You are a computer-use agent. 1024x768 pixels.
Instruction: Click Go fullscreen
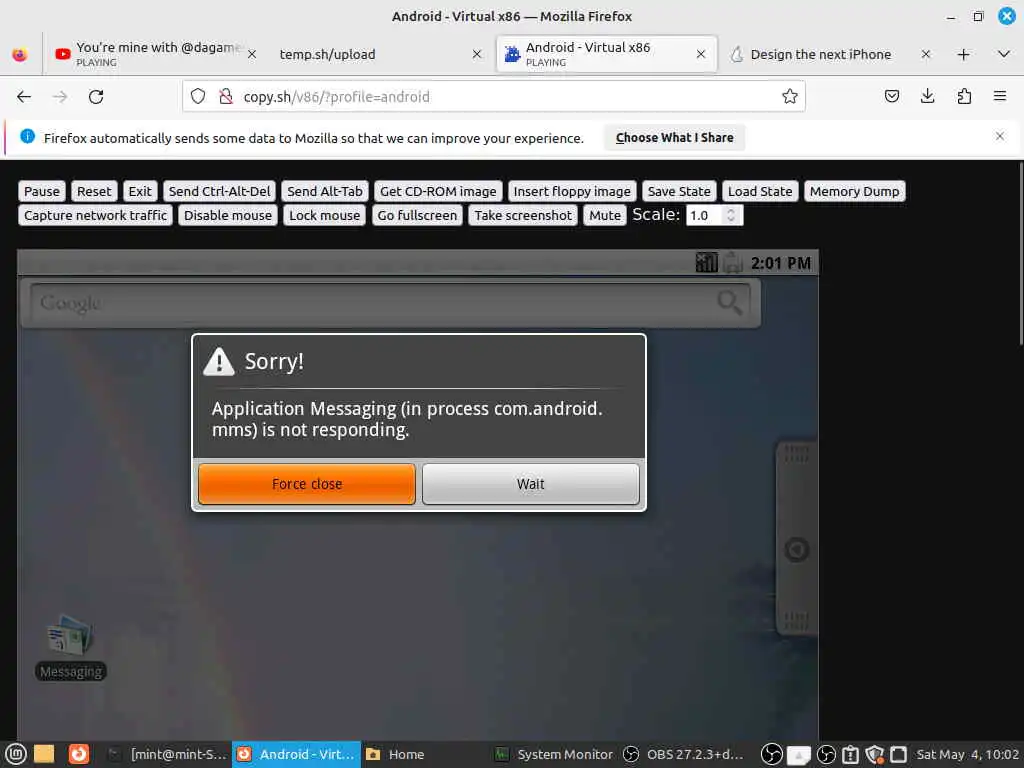417,216
